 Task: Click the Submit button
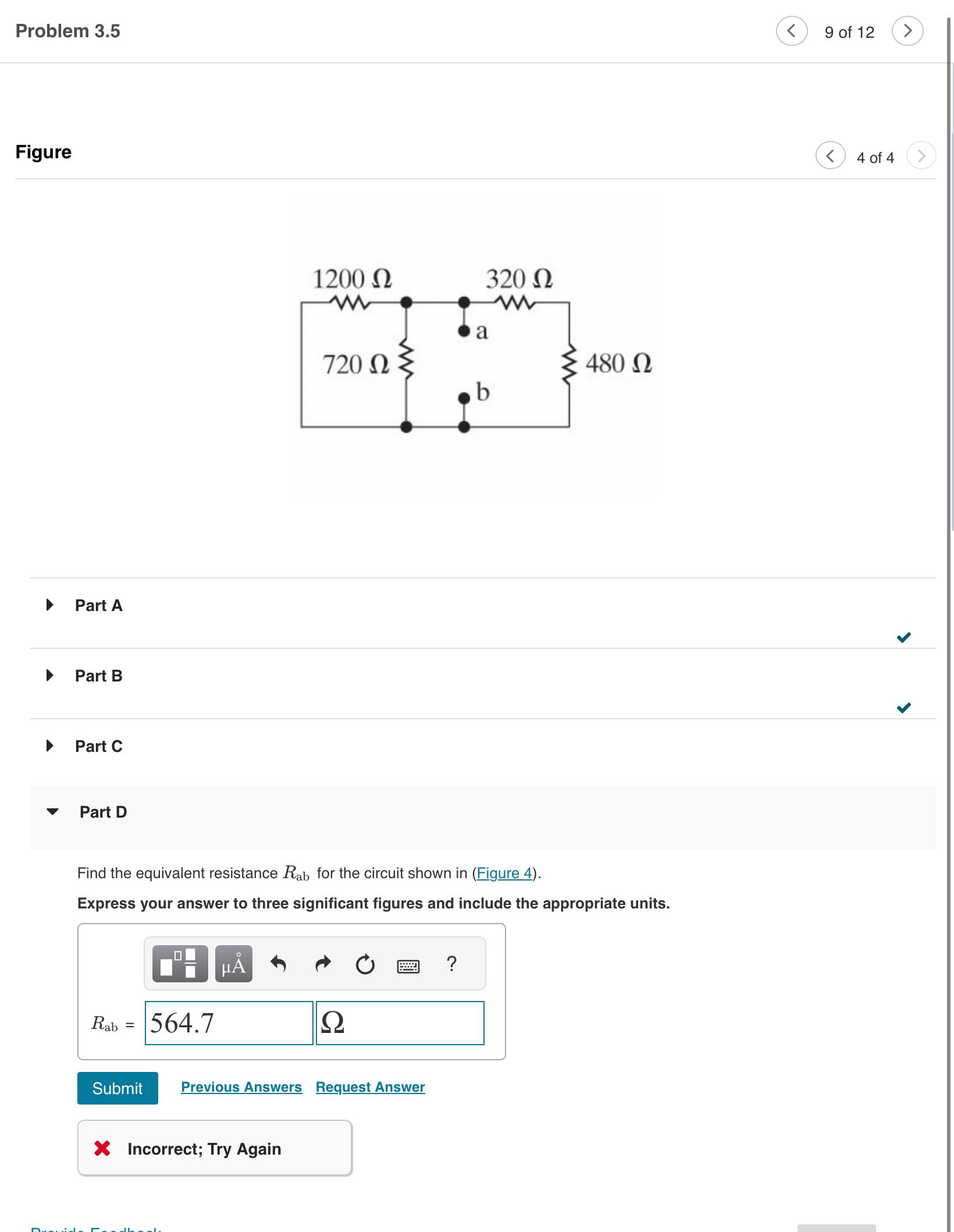117,1087
